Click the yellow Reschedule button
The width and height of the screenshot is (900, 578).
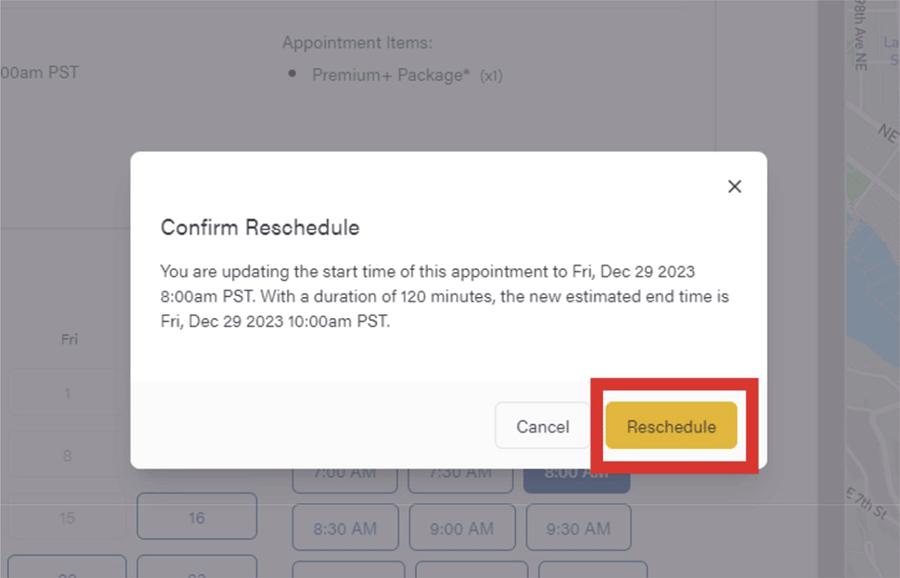[x=671, y=427]
